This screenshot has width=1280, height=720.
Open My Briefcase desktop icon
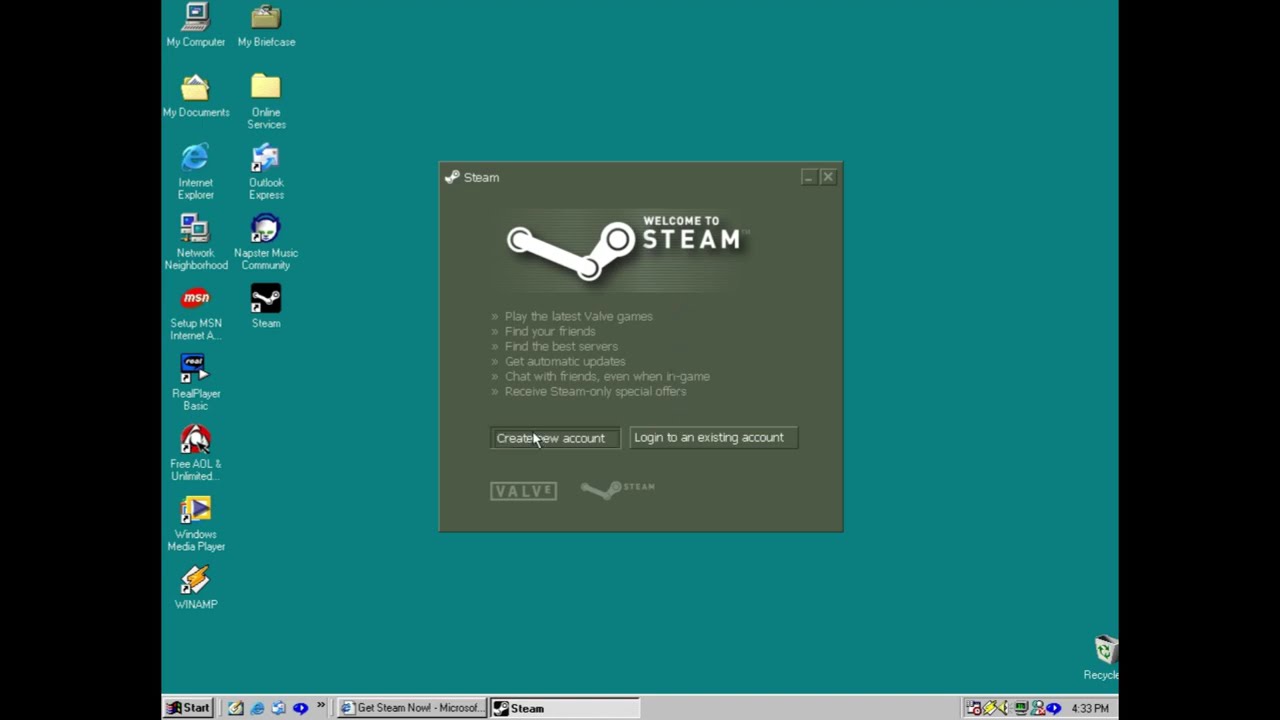click(266, 26)
